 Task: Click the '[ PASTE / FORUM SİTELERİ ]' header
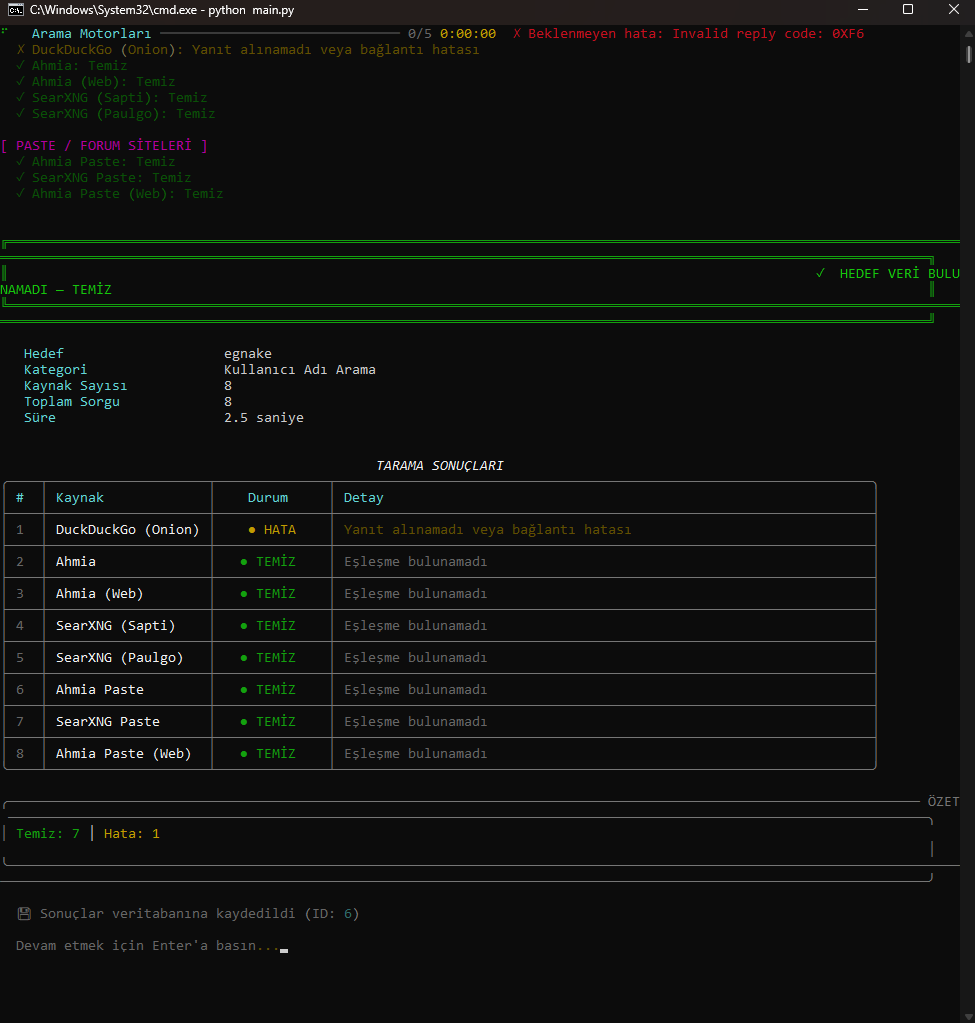click(104, 145)
